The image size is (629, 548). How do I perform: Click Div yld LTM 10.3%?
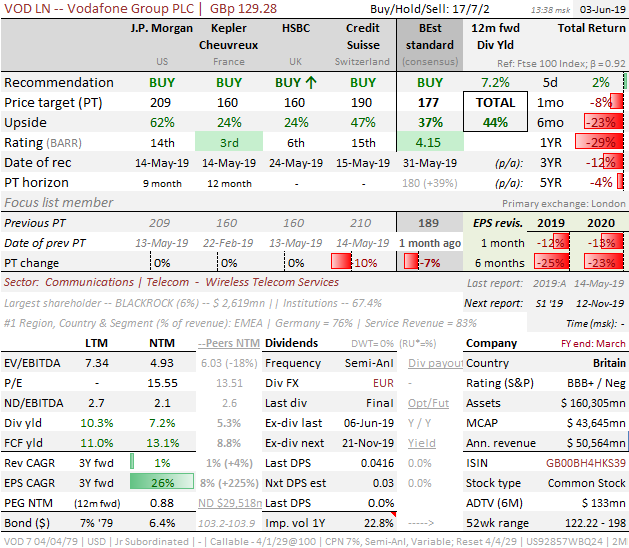[x=97, y=423]
